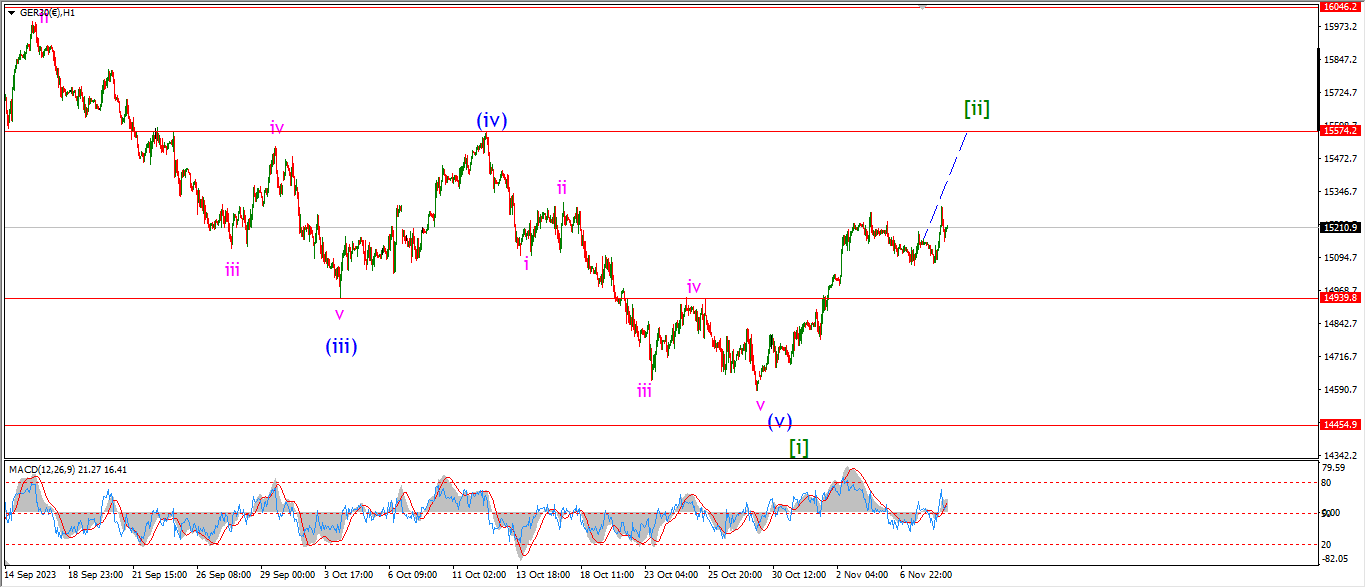Click the 15574.2 red price level tag
The width and height of the screenshot is (1366, 588).
[x=1340, y=131]
